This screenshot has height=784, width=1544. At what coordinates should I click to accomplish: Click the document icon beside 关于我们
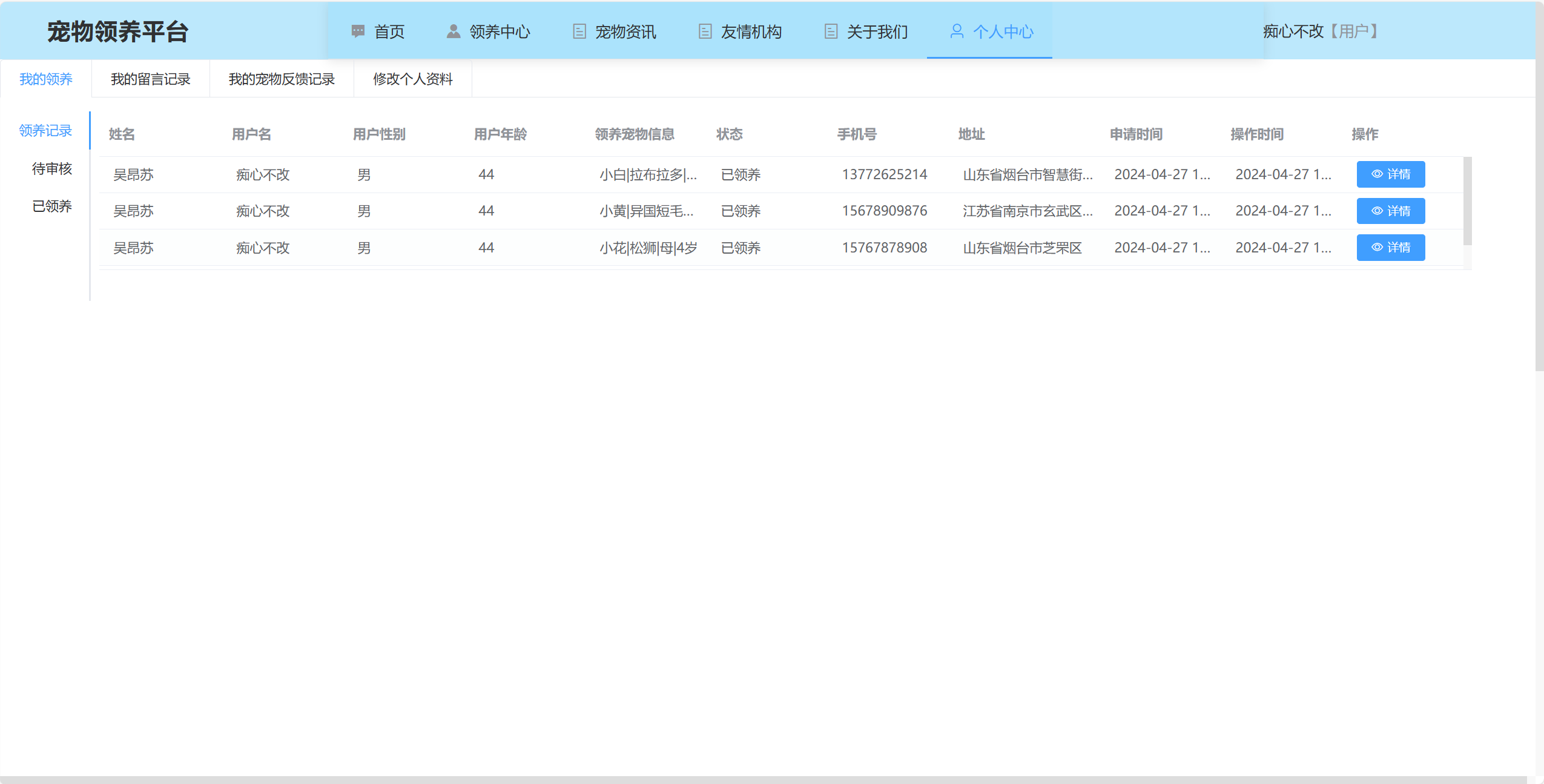click(x=831, y=31)
